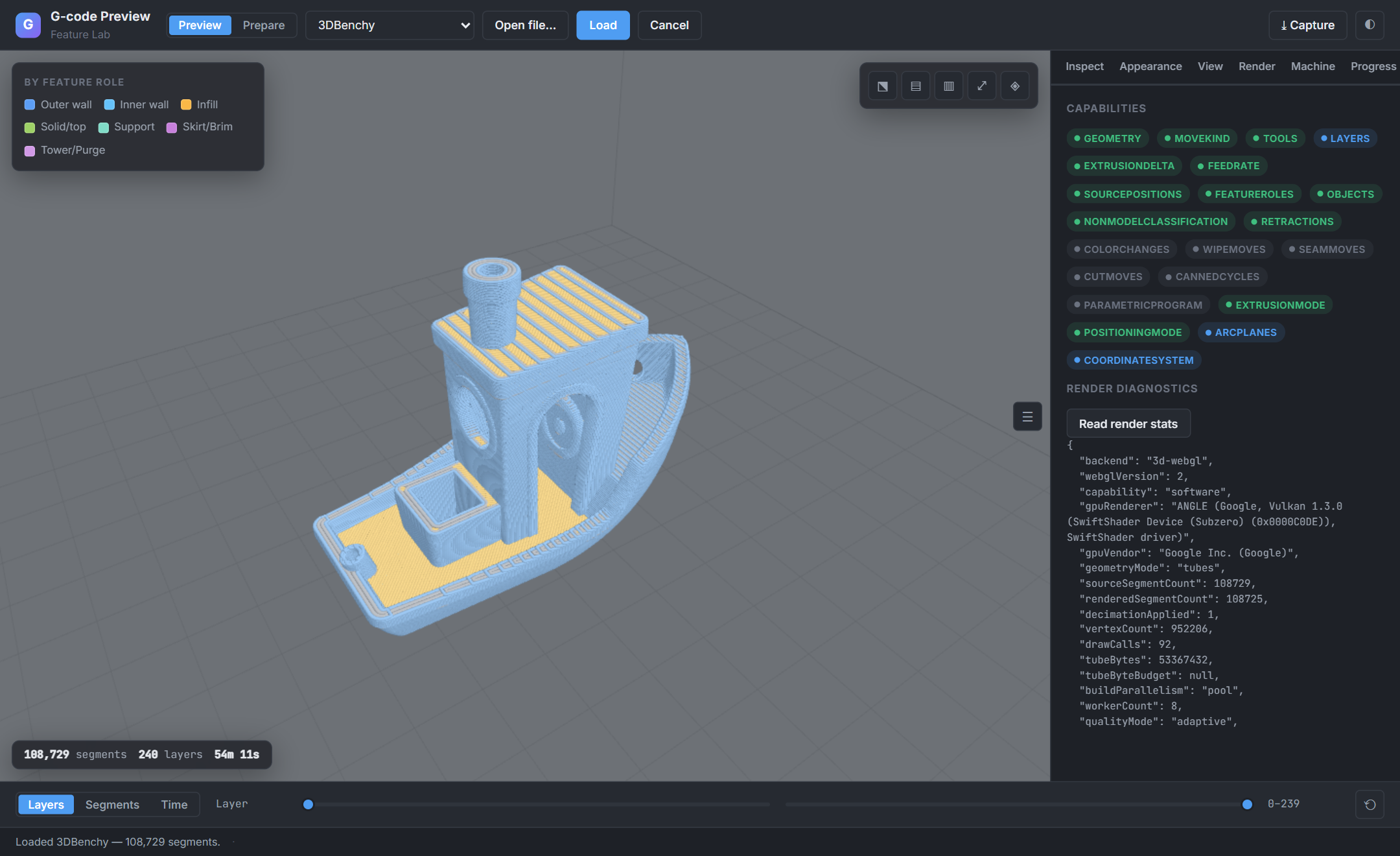
Task: Click the OBJECTS capability badge
Action: pos(1345,194)
